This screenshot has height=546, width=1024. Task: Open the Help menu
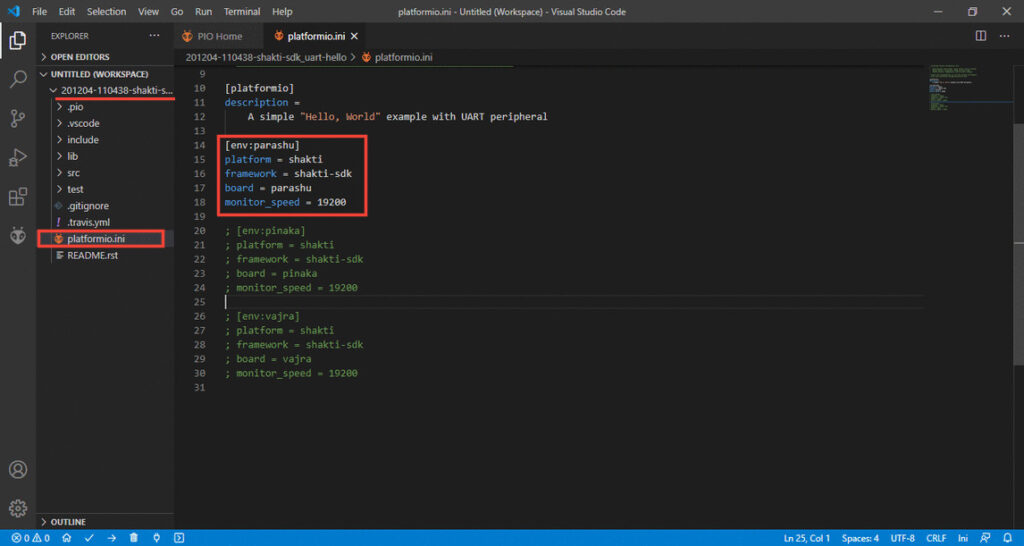click(x=282, y=12)
